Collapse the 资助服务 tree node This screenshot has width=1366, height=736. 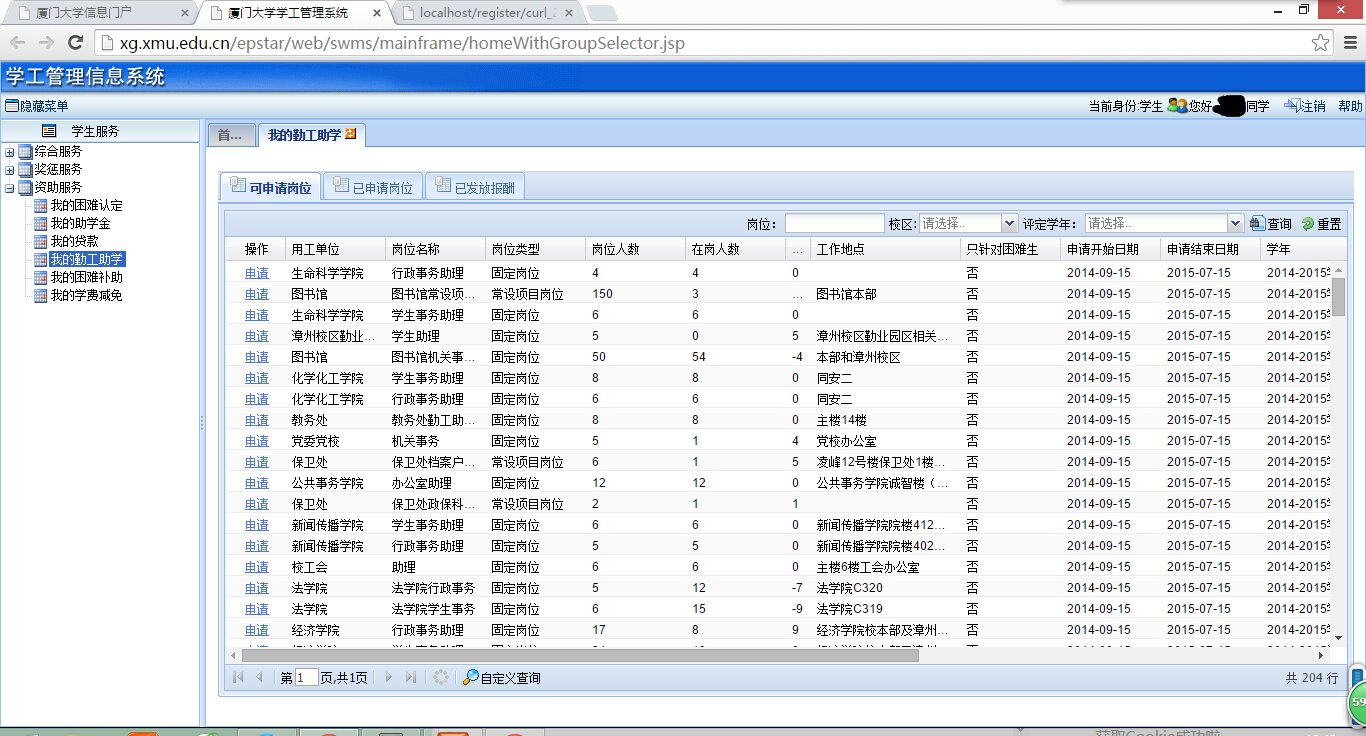tap(10, 188)
